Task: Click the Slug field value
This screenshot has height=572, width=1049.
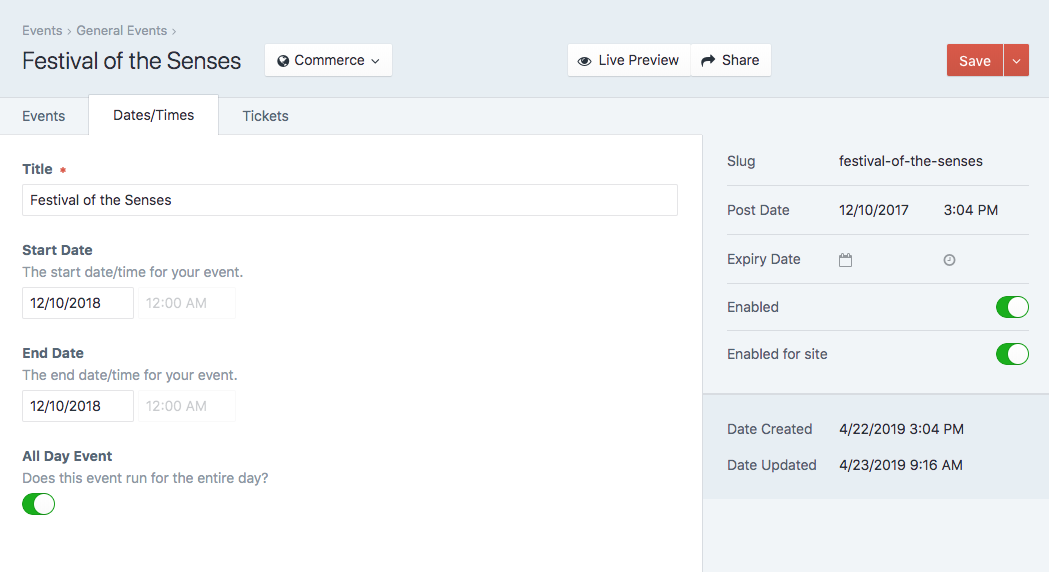Action: point(911,161)
